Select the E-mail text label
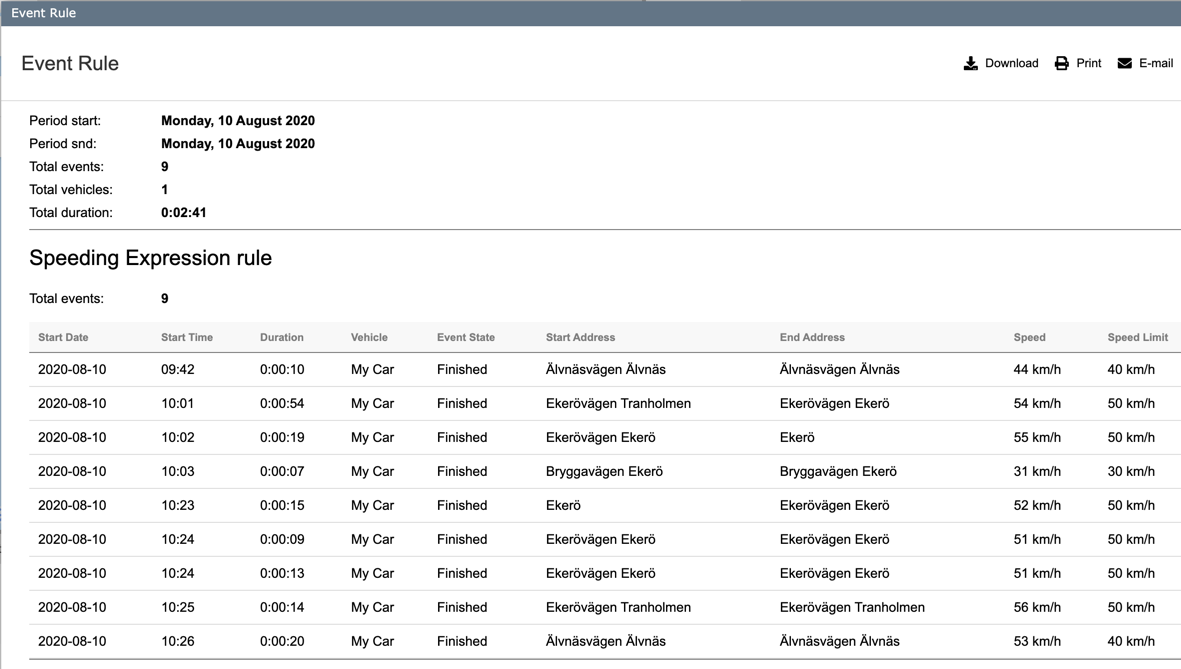 tap(1156, 63)
